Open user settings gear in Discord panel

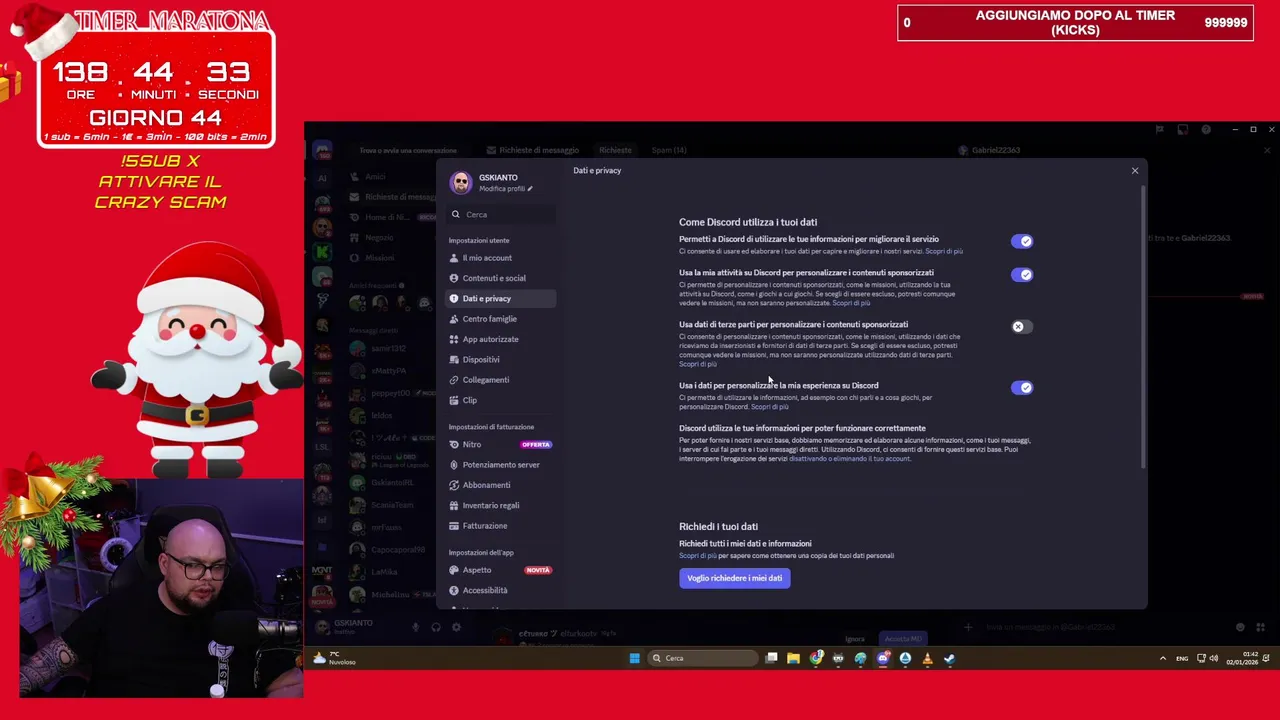tap(456, 627)
